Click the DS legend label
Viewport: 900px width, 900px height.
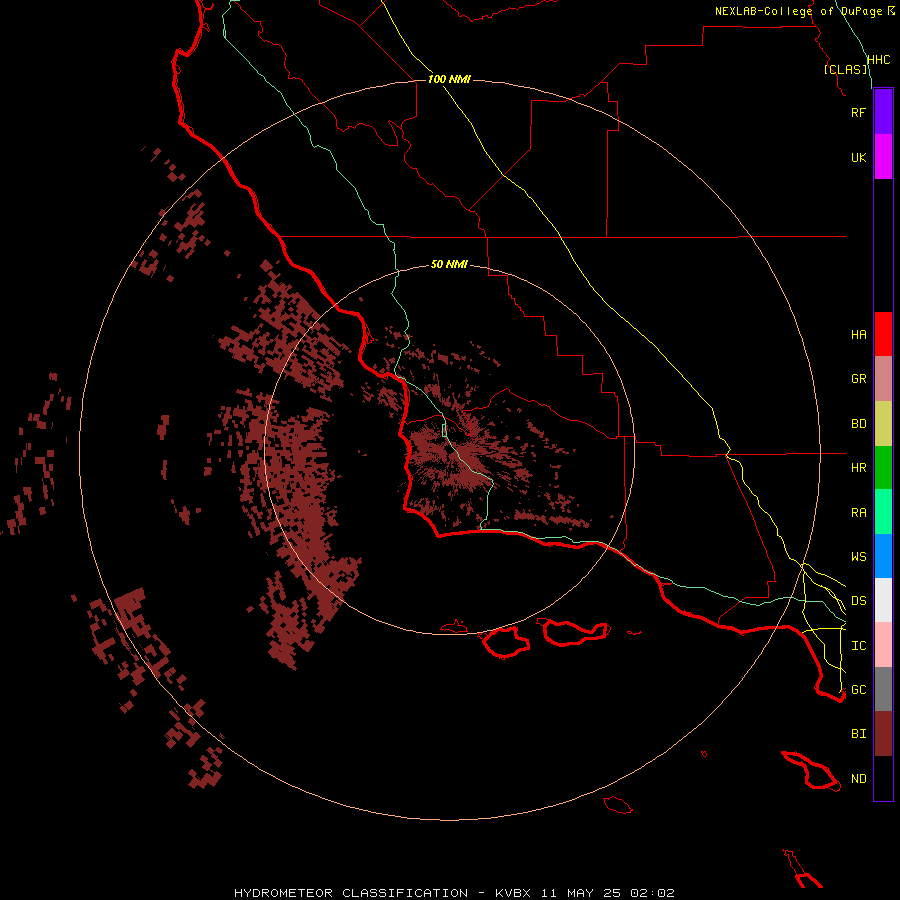coord(858,601)
